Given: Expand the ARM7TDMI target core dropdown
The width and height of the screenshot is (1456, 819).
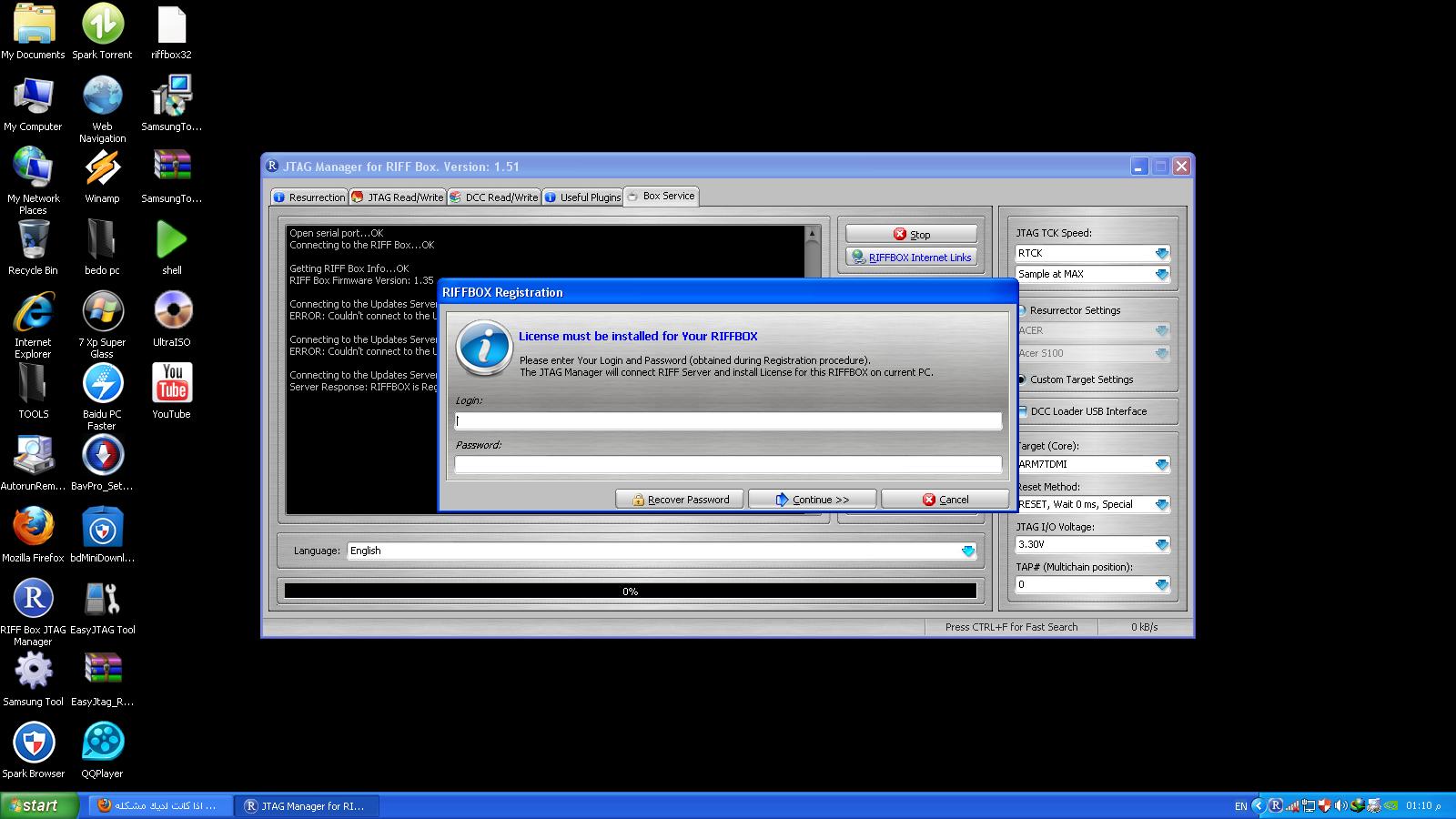Looking at the screenshot, I should pos(1161,464).
